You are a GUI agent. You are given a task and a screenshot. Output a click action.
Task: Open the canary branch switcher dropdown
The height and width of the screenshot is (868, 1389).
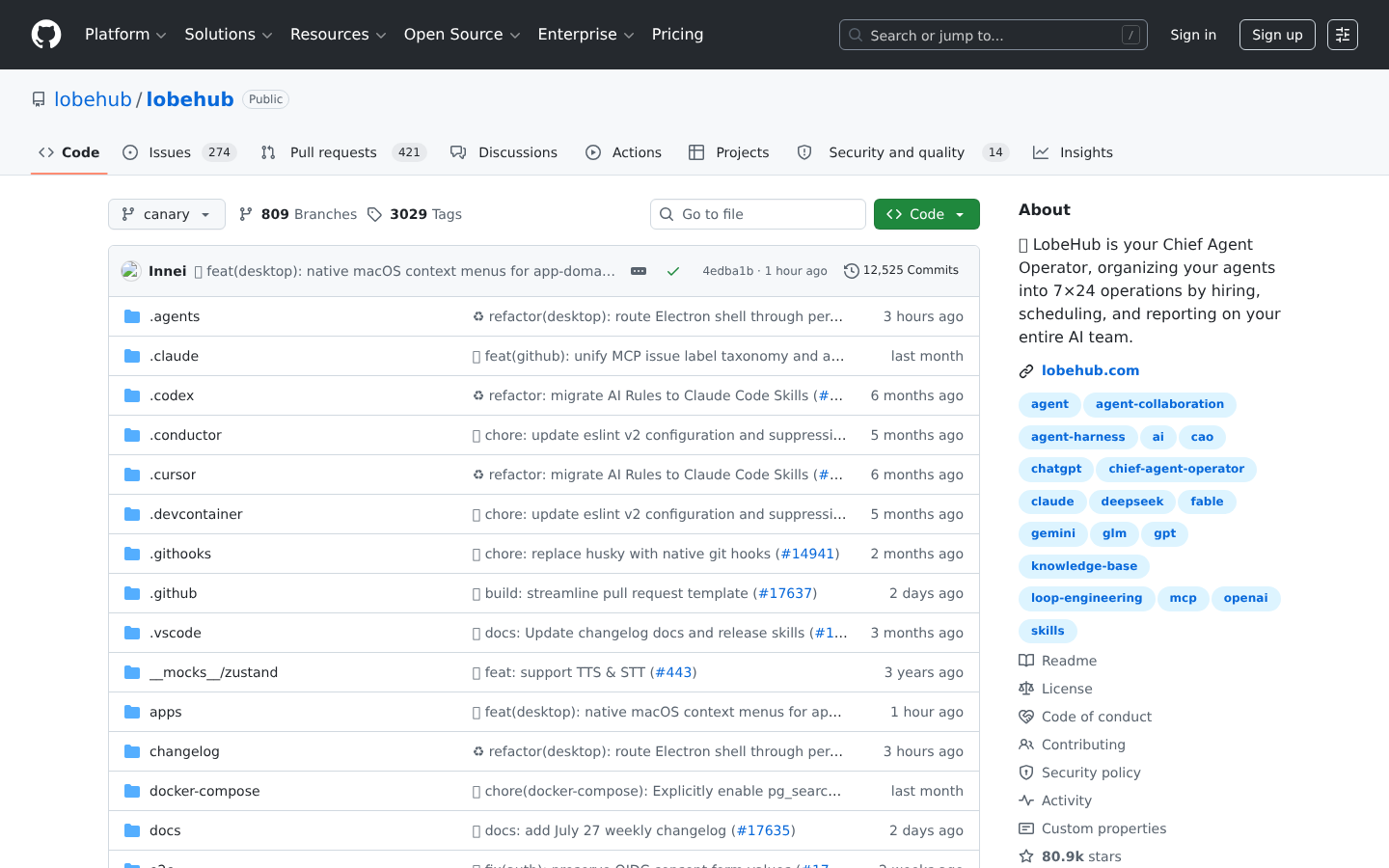pyautogui.click(x=167, y=214)
